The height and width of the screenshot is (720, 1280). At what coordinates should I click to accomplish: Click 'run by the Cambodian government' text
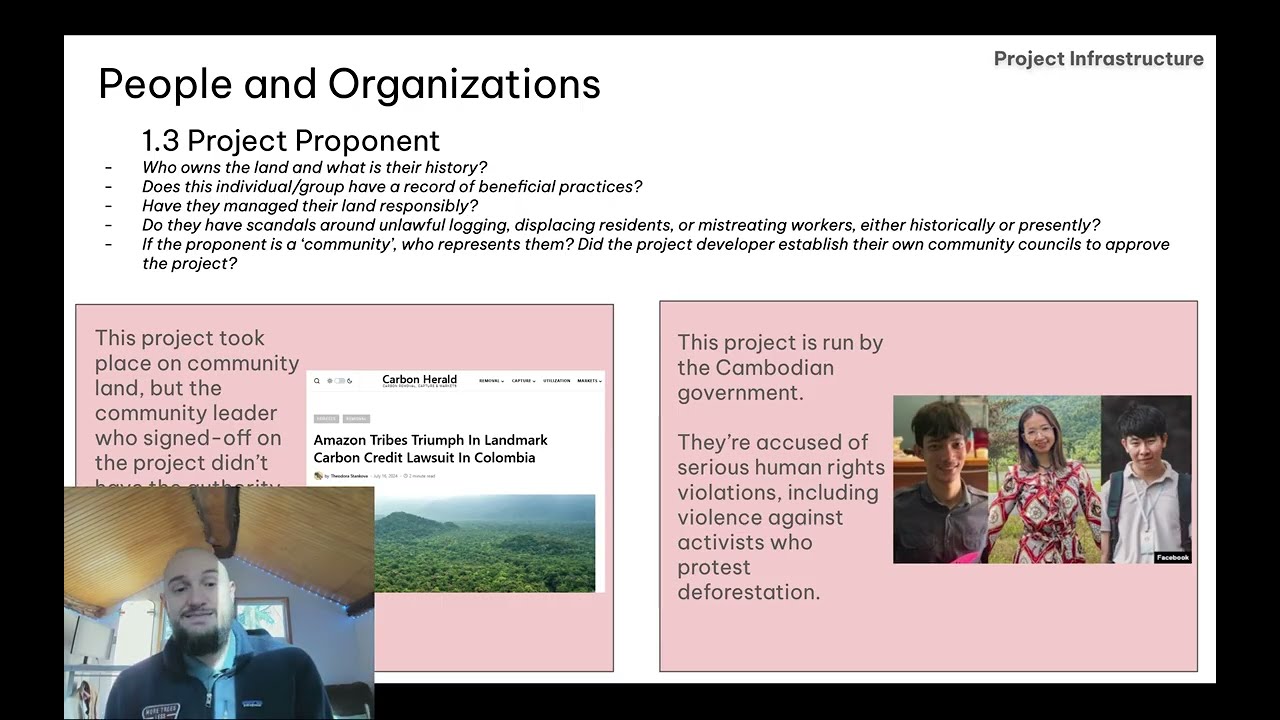tap(780, 367)
